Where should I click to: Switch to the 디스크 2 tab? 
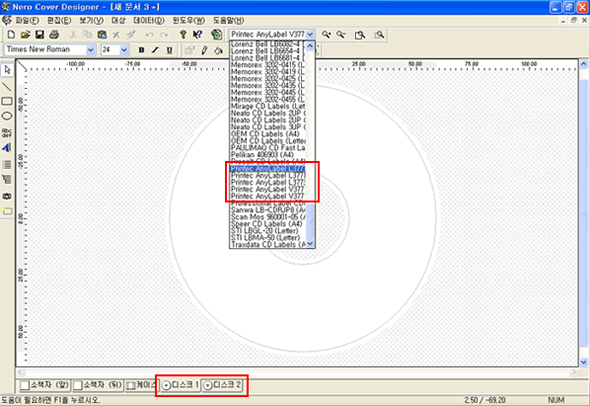[222, 385]
